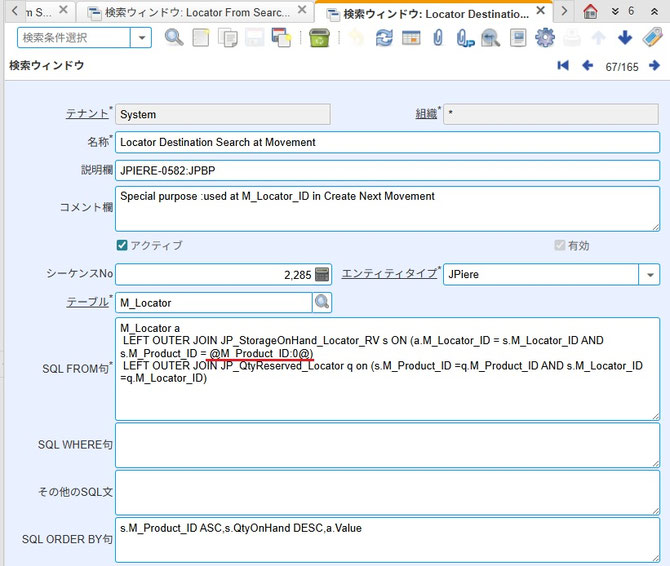
Task: Click the disabled 有効 checkbox
Action: [x=559, y=245]
